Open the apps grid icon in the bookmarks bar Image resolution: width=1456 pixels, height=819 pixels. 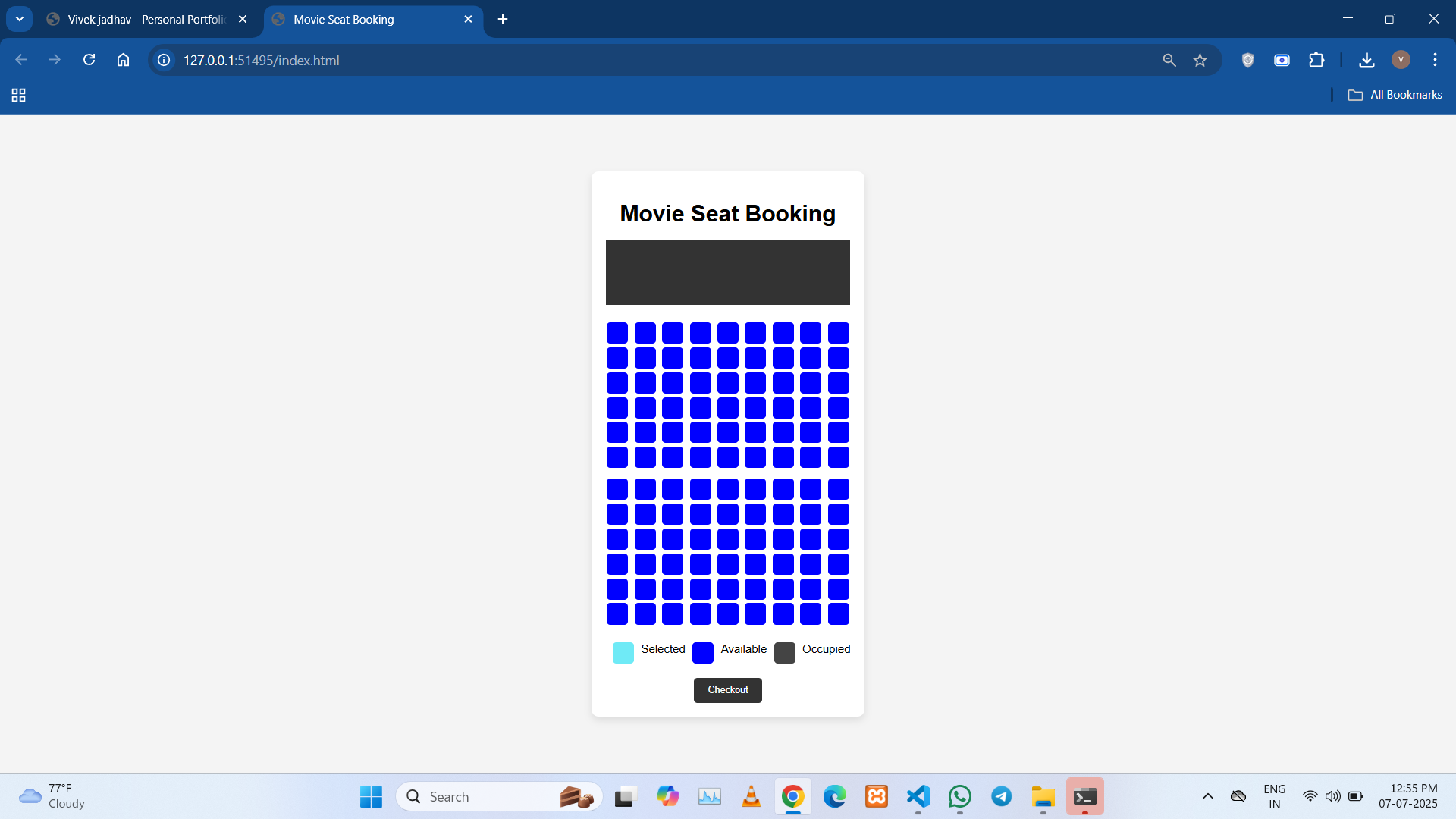pos(18,95)
